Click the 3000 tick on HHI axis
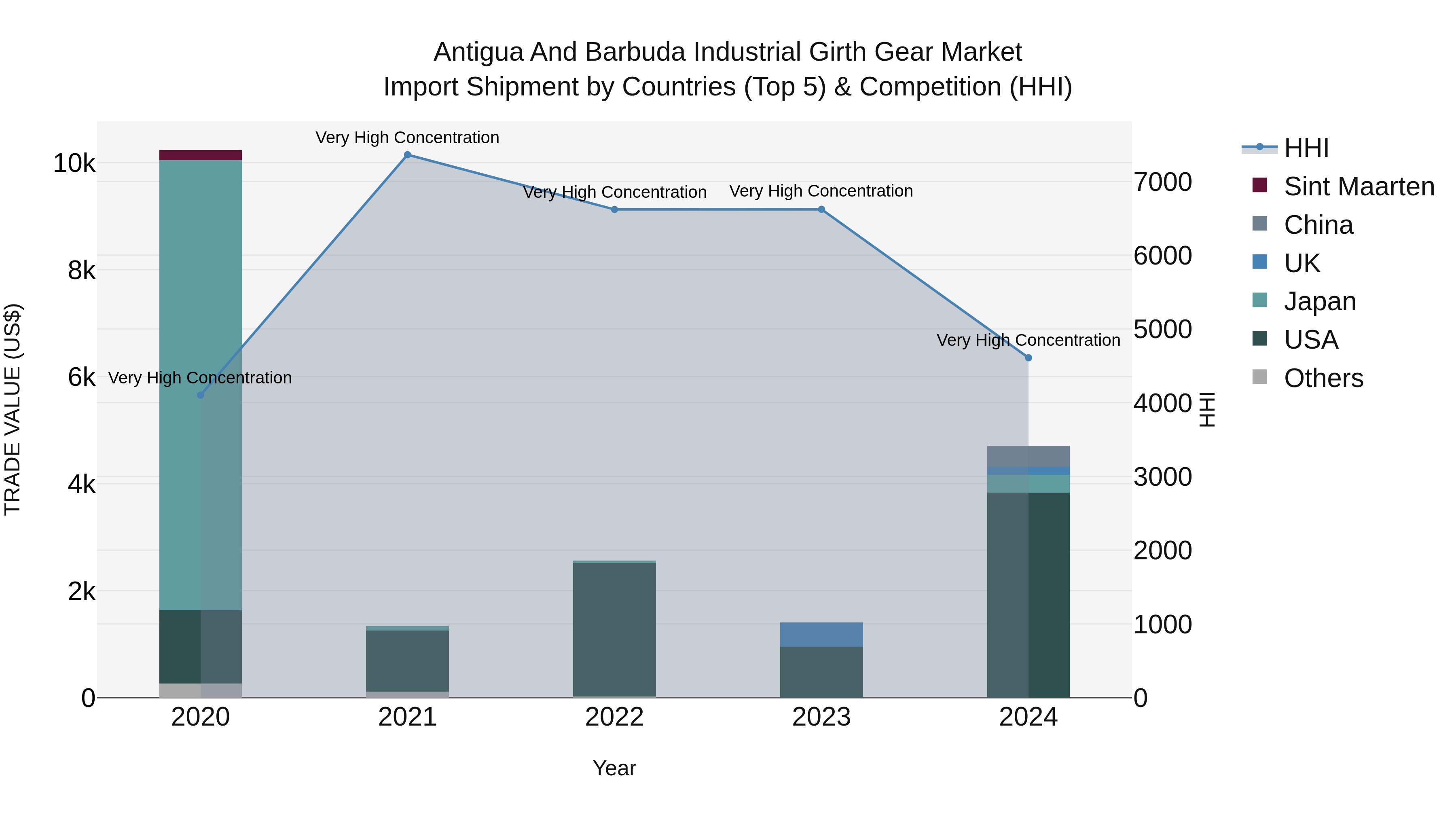 click(1163, 477)
